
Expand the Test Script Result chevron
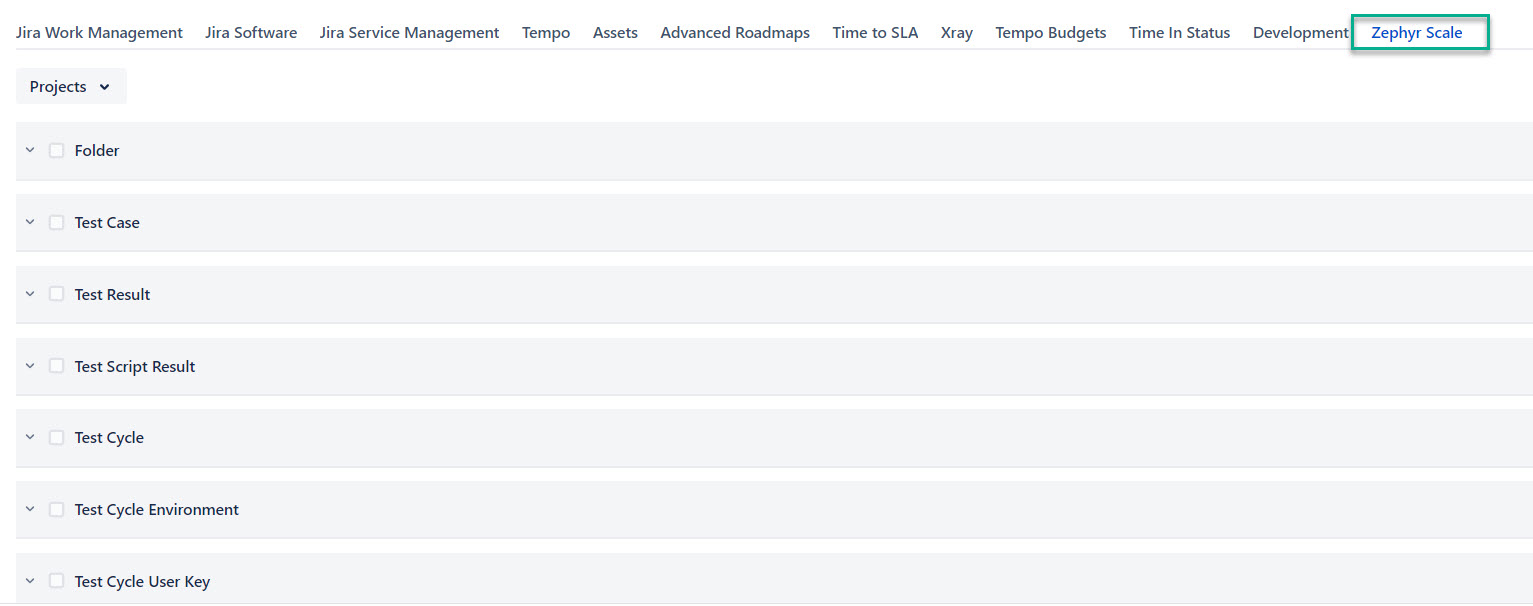(x=30, y=366)
